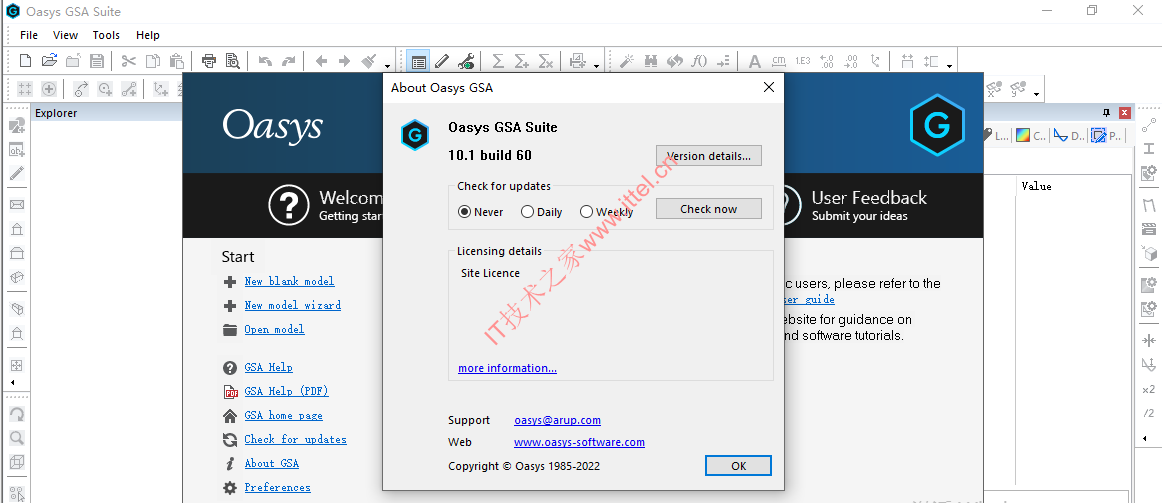
Task: Click the Undo arrow icon
Action: pos(265,61)
